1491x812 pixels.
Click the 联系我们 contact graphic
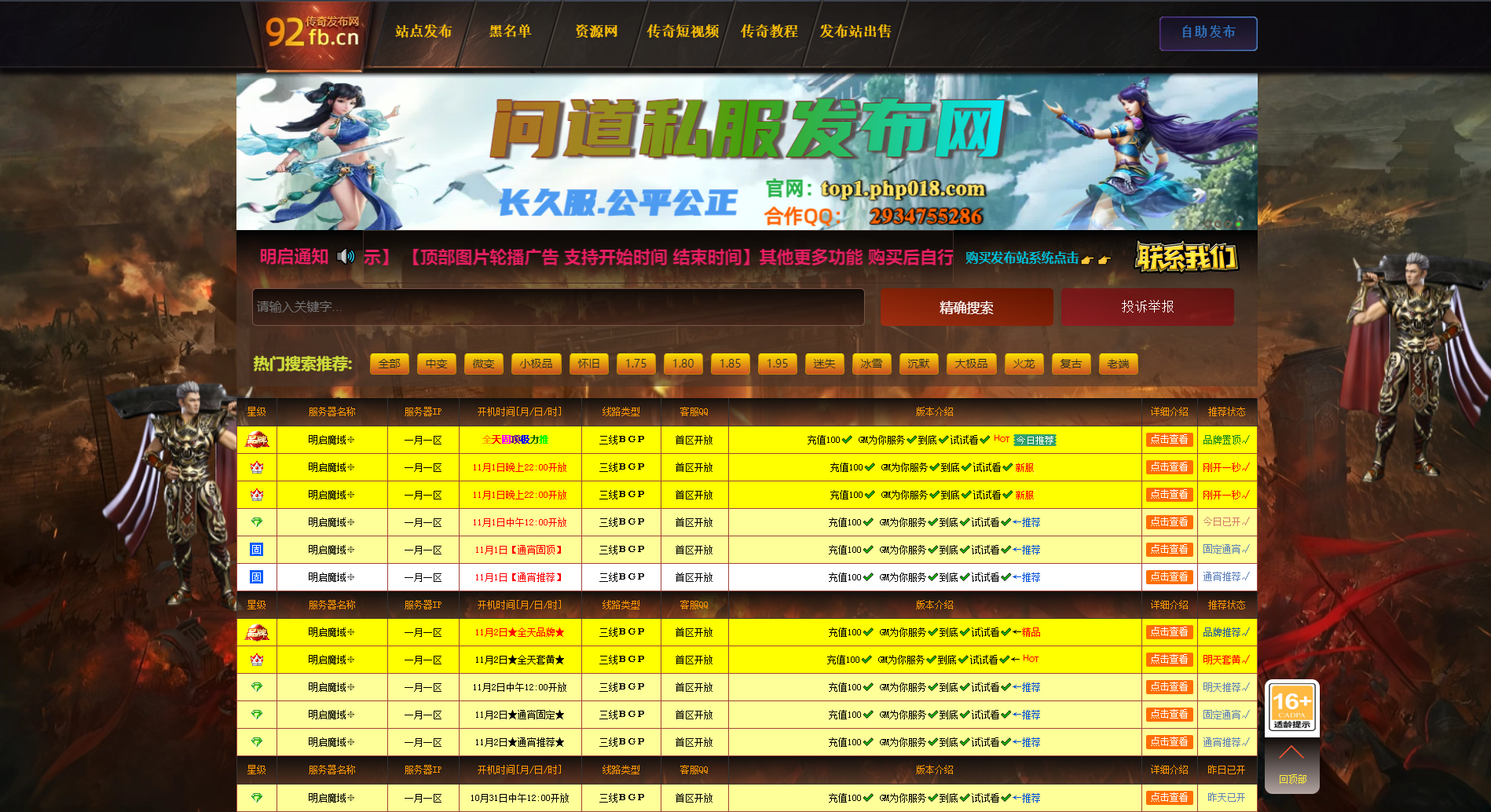pyautogui.click(x=1186, y=257)
